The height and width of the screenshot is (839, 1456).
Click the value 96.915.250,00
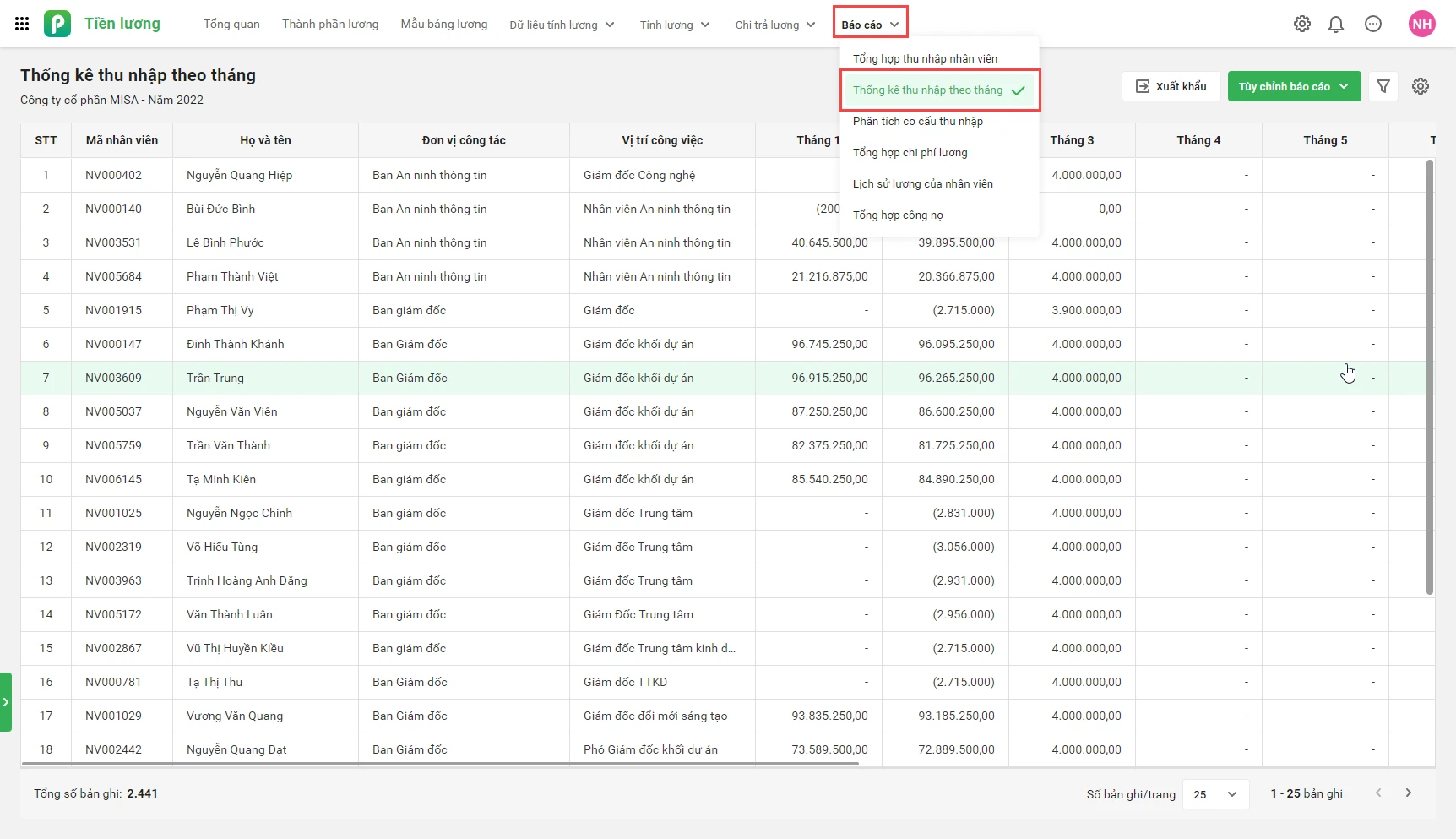(x=829, y=378)
